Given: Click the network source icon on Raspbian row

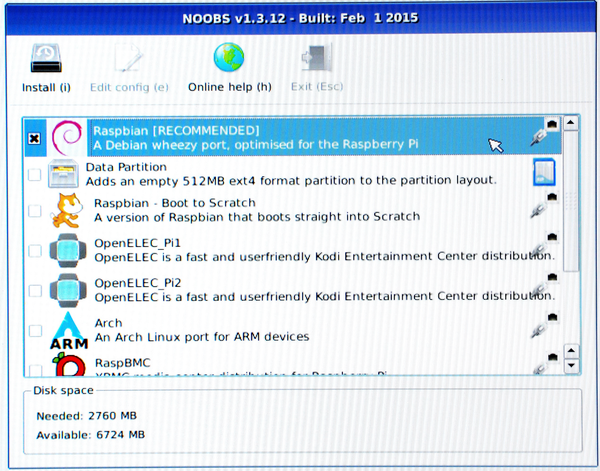Looking at the screenshot, I should click(545, 132).
